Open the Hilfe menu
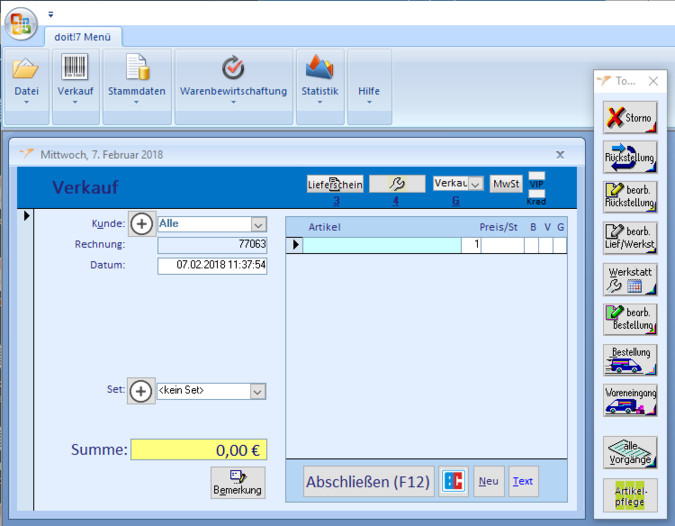This screenshot has height=526, width=675. coord(369,86)
